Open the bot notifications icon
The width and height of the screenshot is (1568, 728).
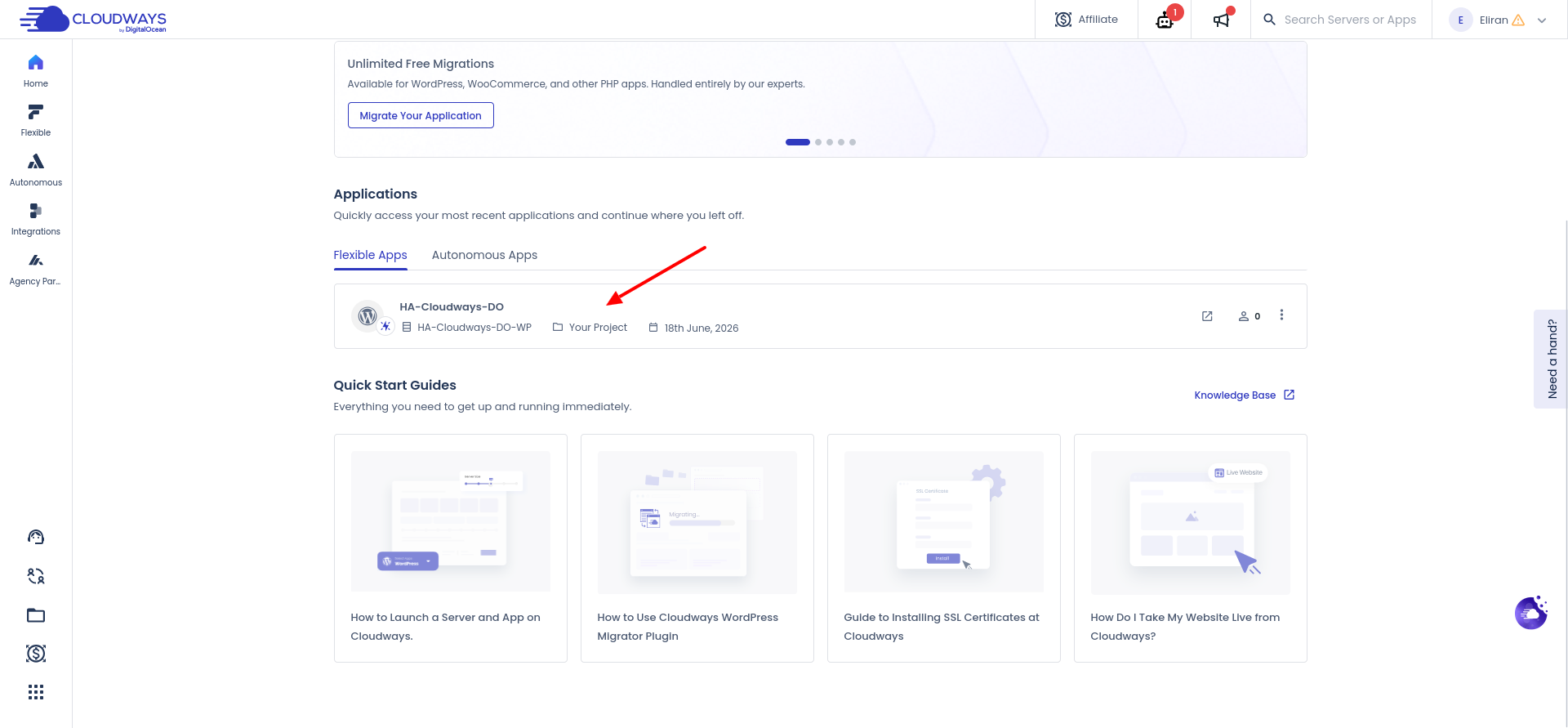(1165, 20)
